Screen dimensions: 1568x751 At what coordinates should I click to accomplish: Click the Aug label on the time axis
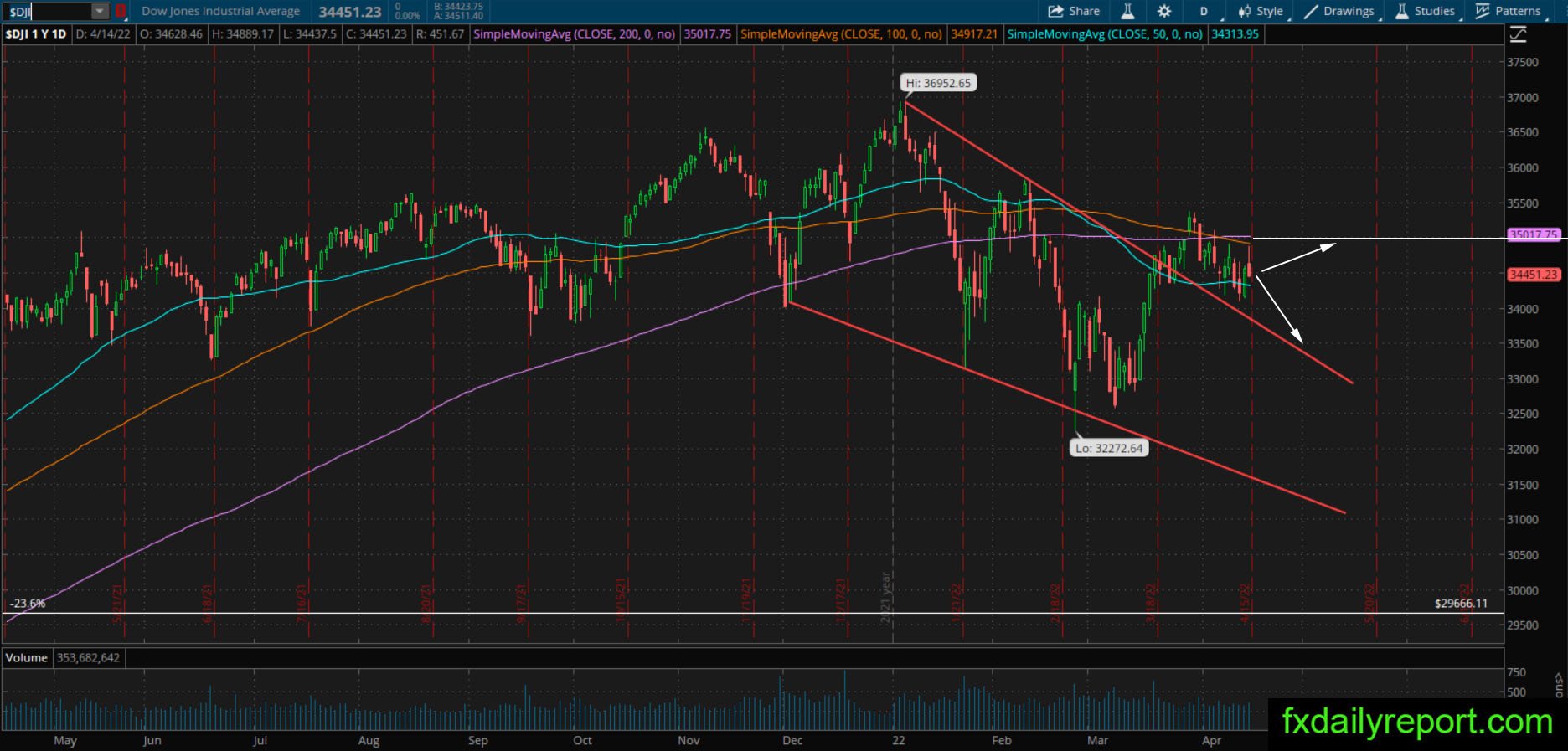pos(369,740)
